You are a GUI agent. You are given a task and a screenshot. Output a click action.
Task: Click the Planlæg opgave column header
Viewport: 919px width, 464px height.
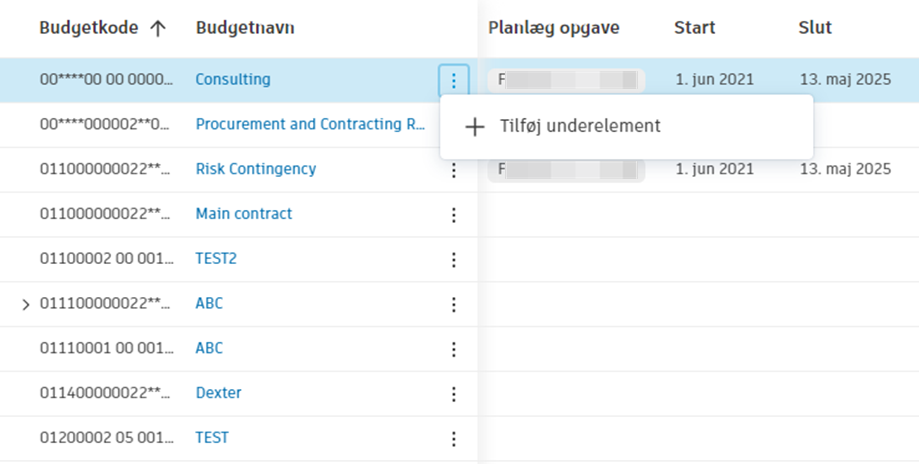pyautogui.click(x=554, y=28)
